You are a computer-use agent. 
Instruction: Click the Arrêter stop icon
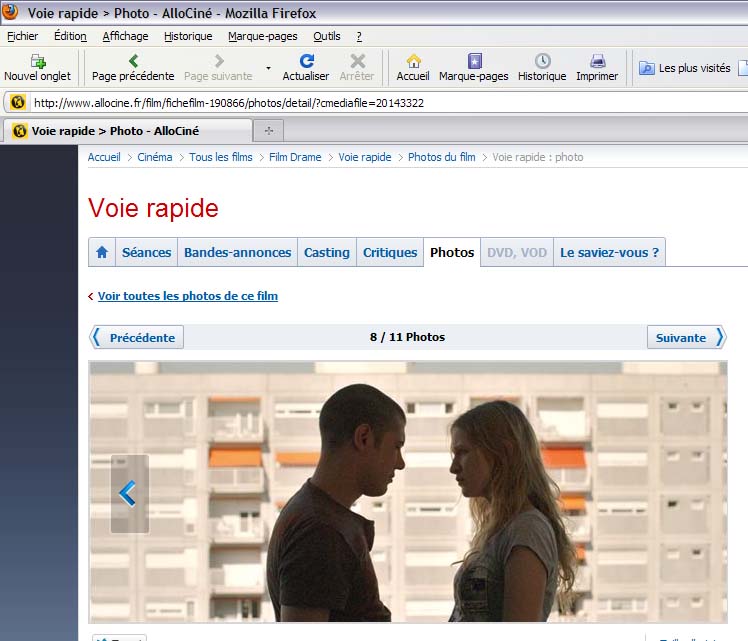point(357,68)
